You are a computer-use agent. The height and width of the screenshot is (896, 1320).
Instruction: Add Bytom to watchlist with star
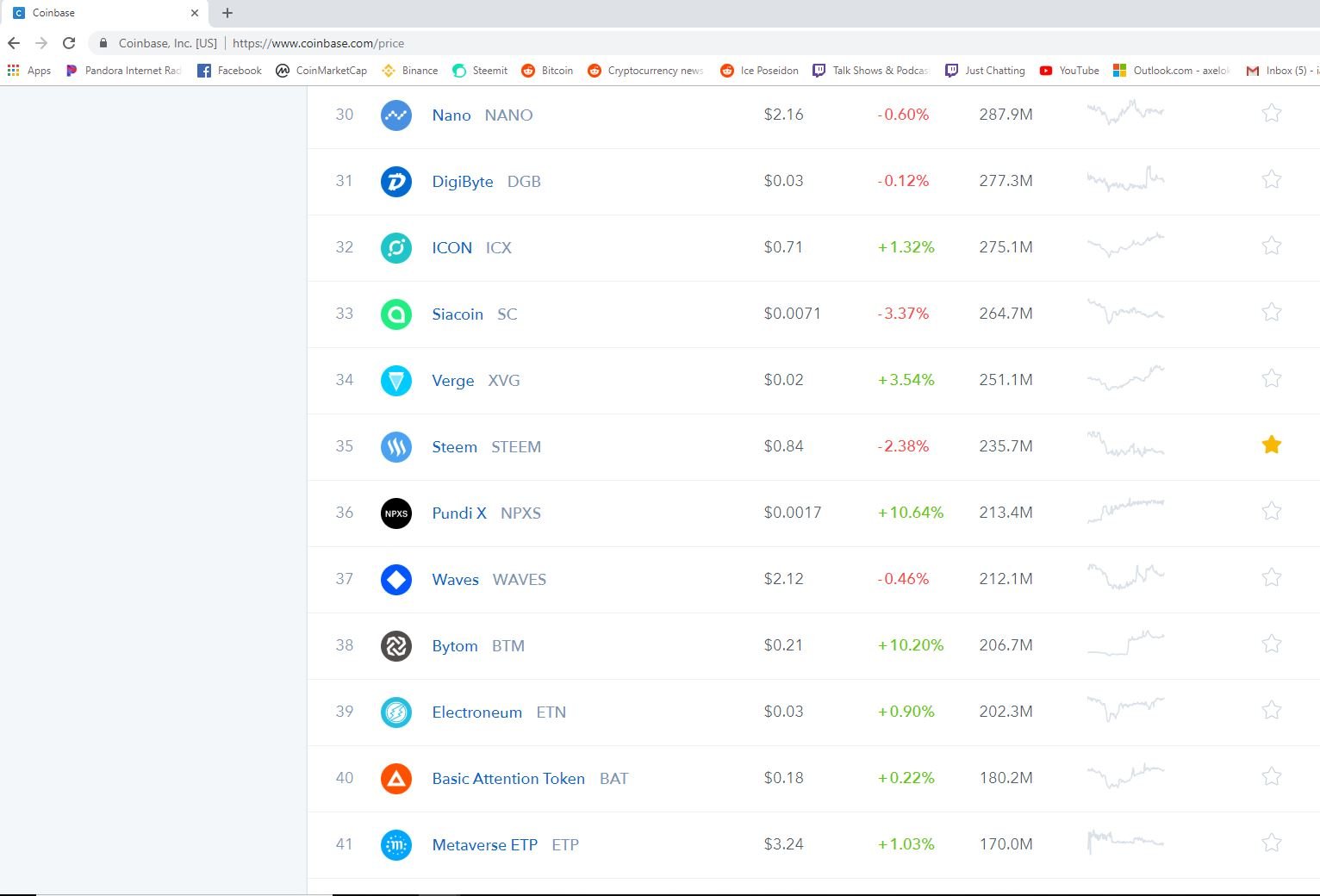1272,644
